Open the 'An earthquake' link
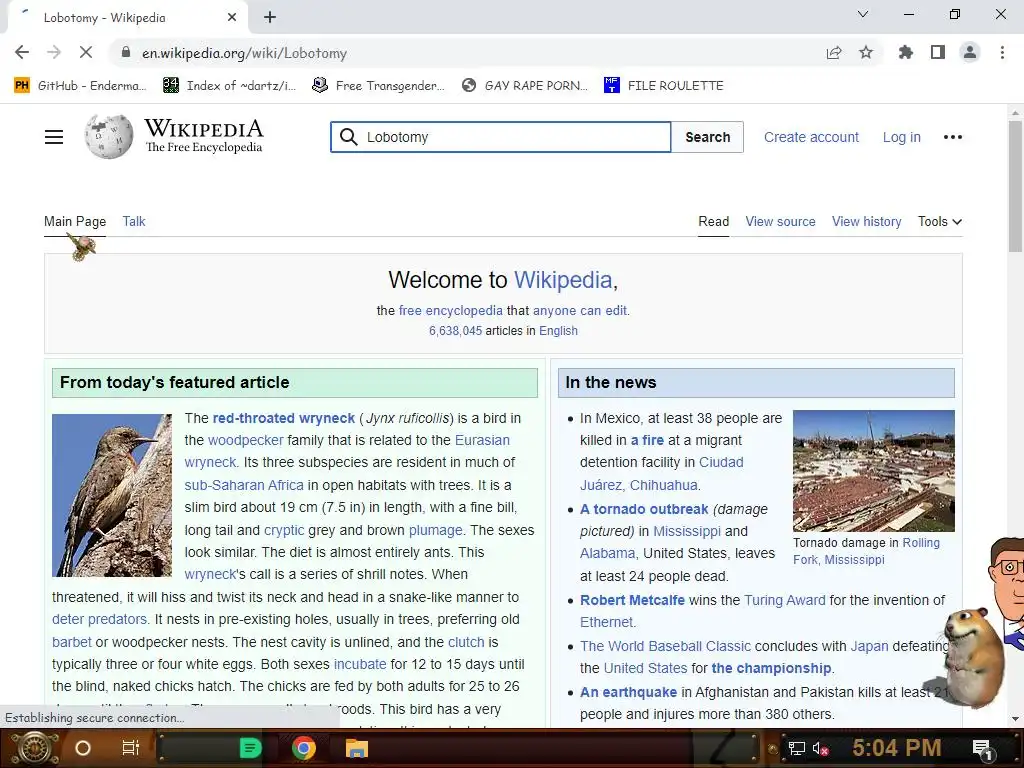Screen dimensions: 1024x768 click(x=628, y=692)
